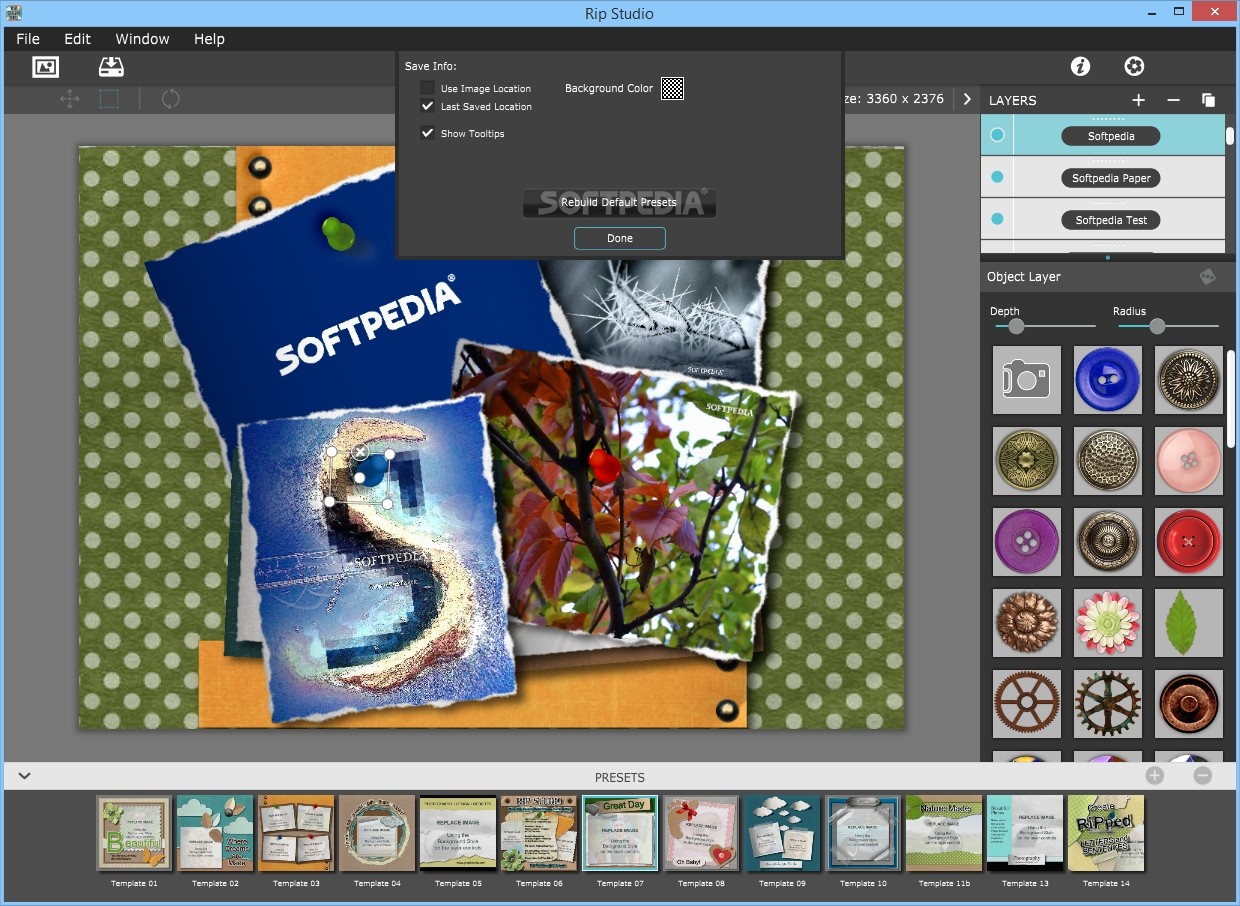Apply Template 03 preset
This screenshot has width=1240, height=906.
pyautogui.click(x=296, y=834)
